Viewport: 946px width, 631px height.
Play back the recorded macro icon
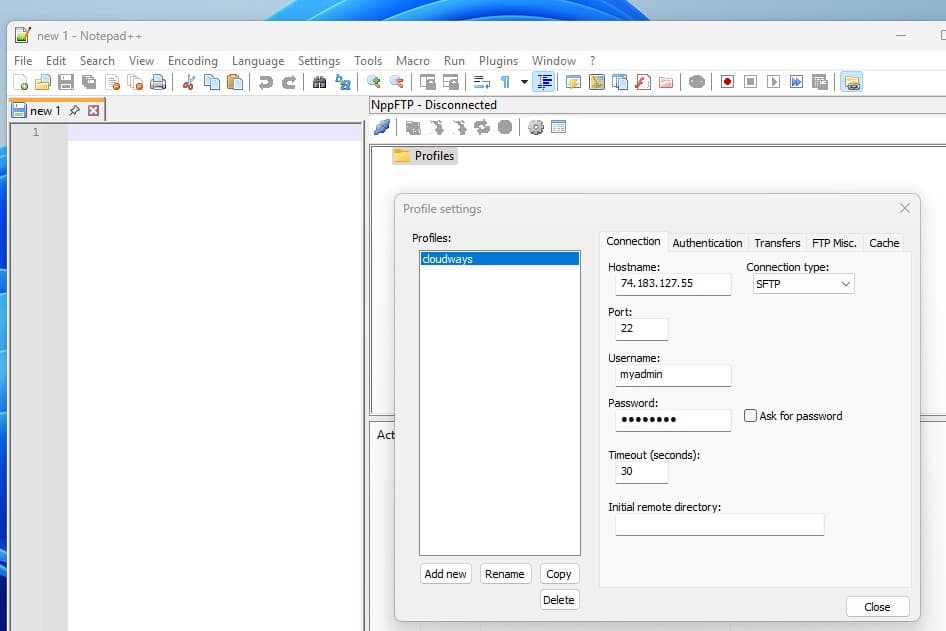click(773, 82)
